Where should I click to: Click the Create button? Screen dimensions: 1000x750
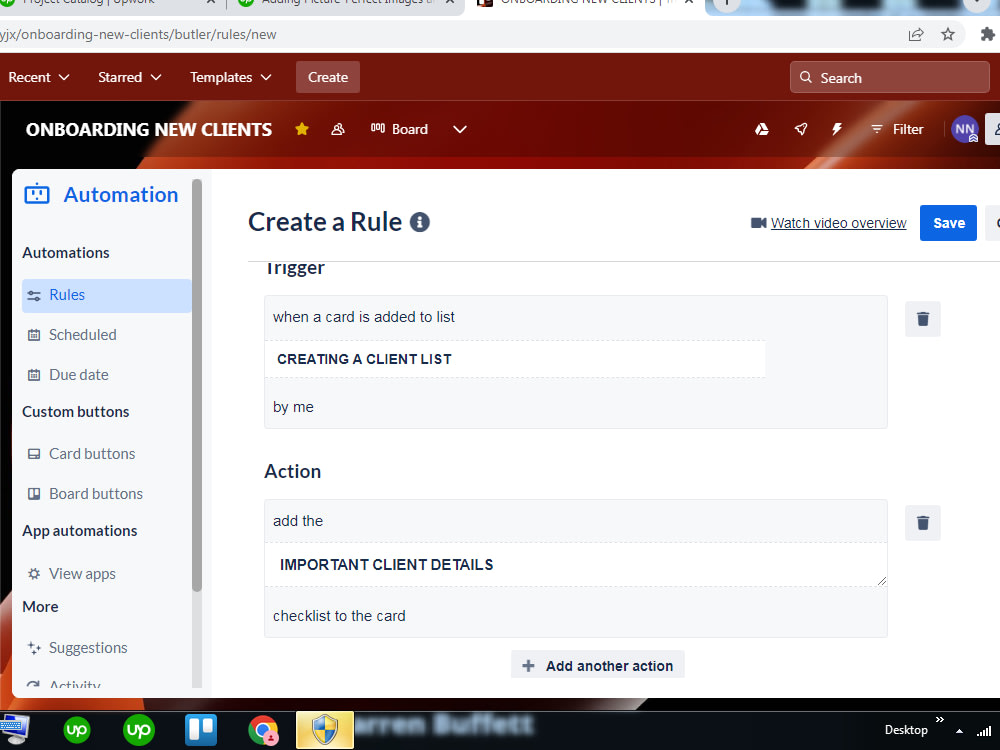[x=328, y=77]
